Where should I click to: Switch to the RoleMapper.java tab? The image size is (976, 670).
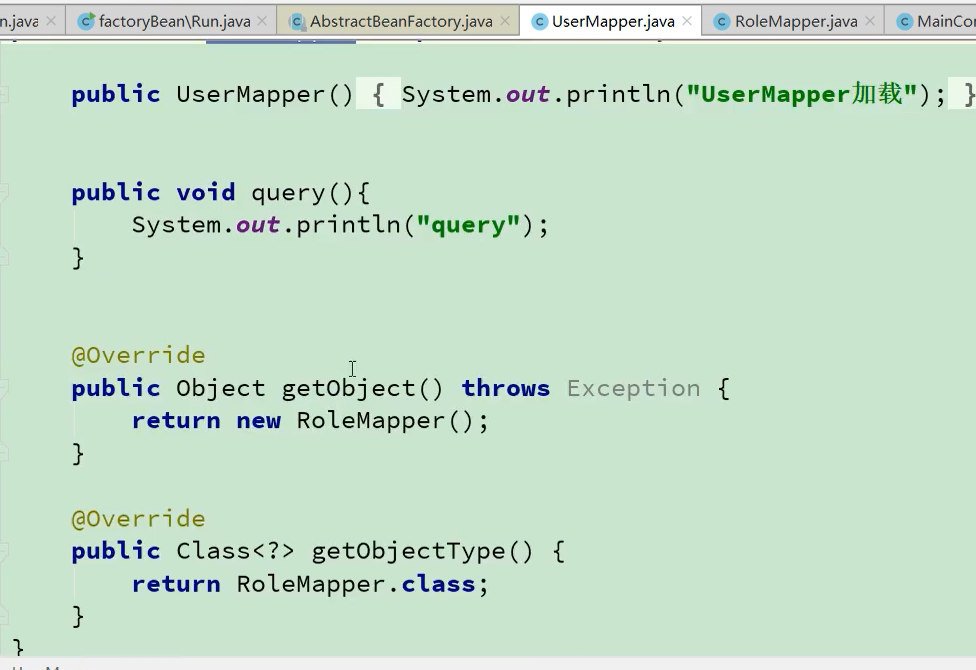click(x=795, y=21)
